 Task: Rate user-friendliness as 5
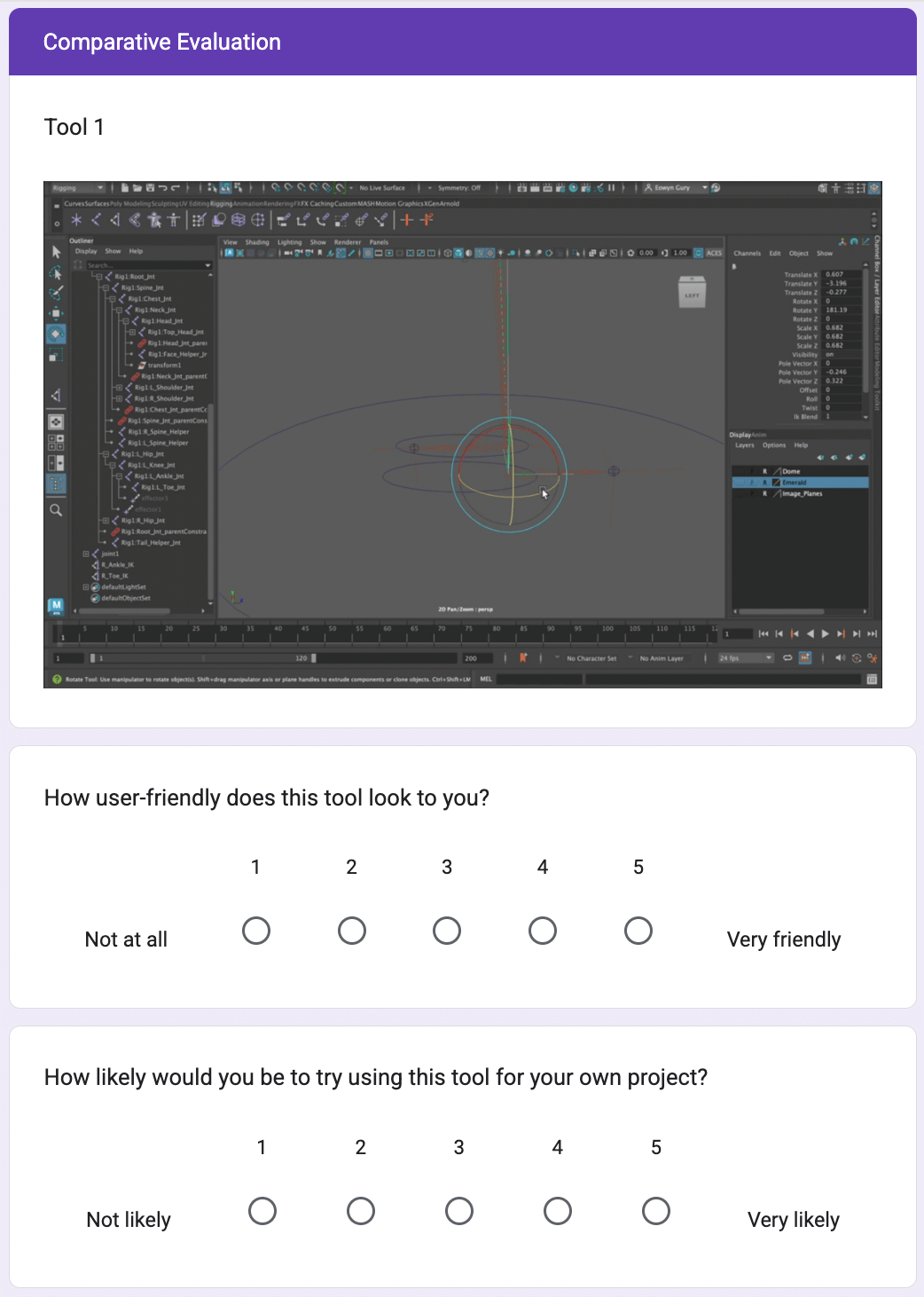click(x=638, y=931)
